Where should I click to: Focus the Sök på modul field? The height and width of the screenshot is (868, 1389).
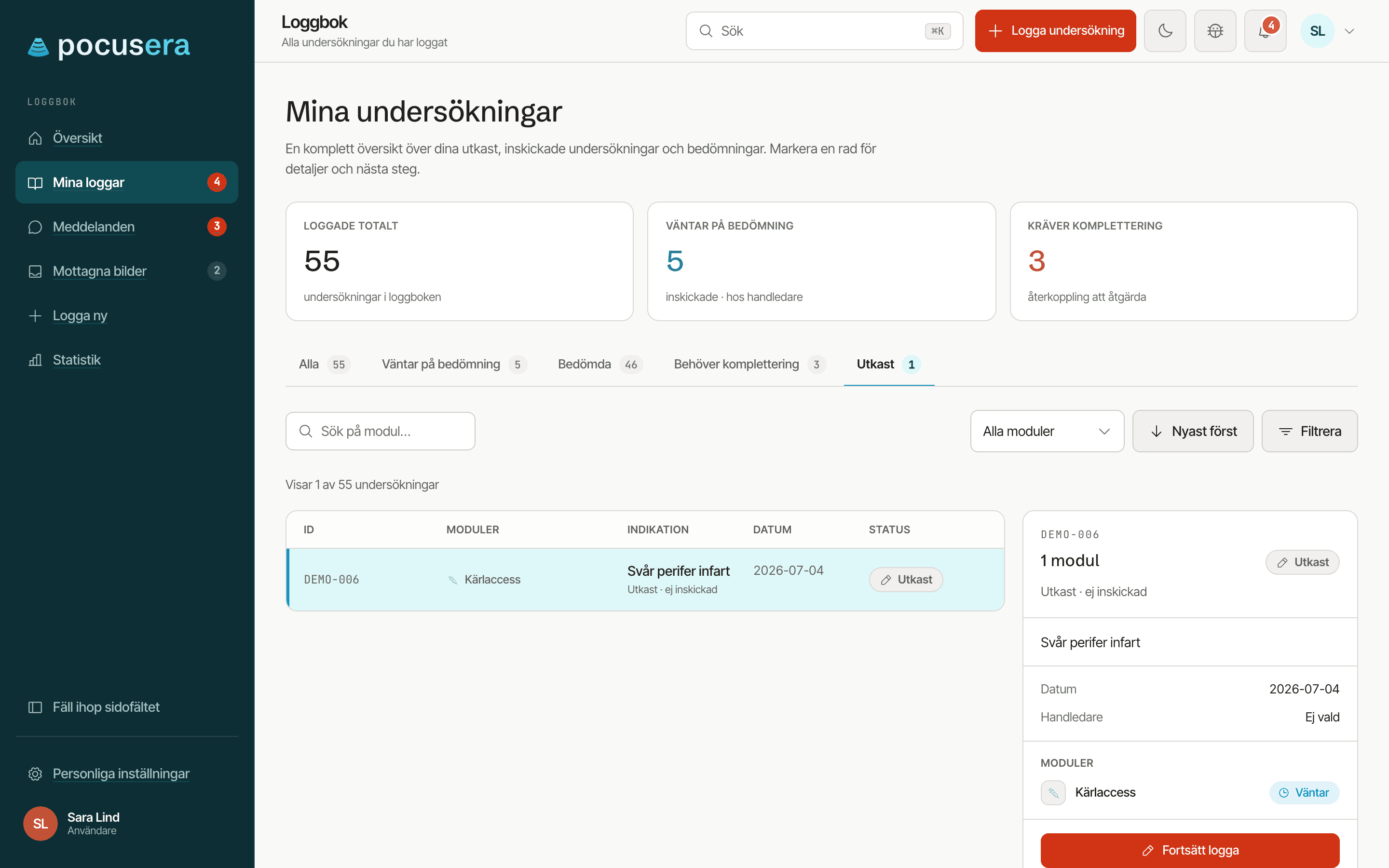(380, 431)
